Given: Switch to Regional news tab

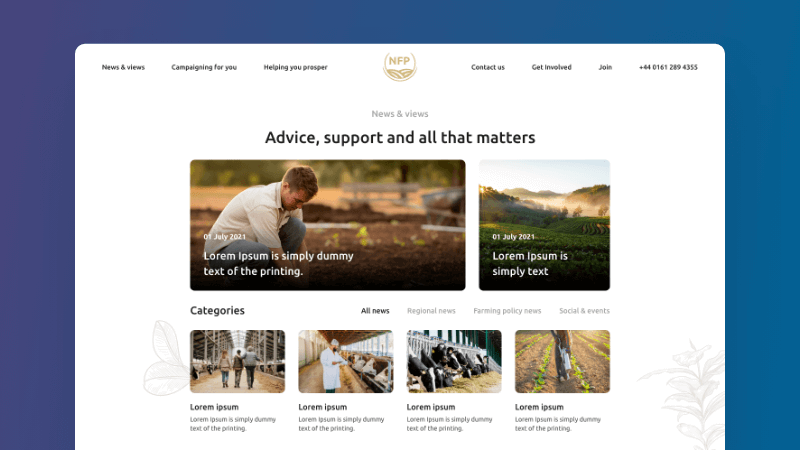Looking at the screenshot, I should pyautogui.click(x=431, y=311).
